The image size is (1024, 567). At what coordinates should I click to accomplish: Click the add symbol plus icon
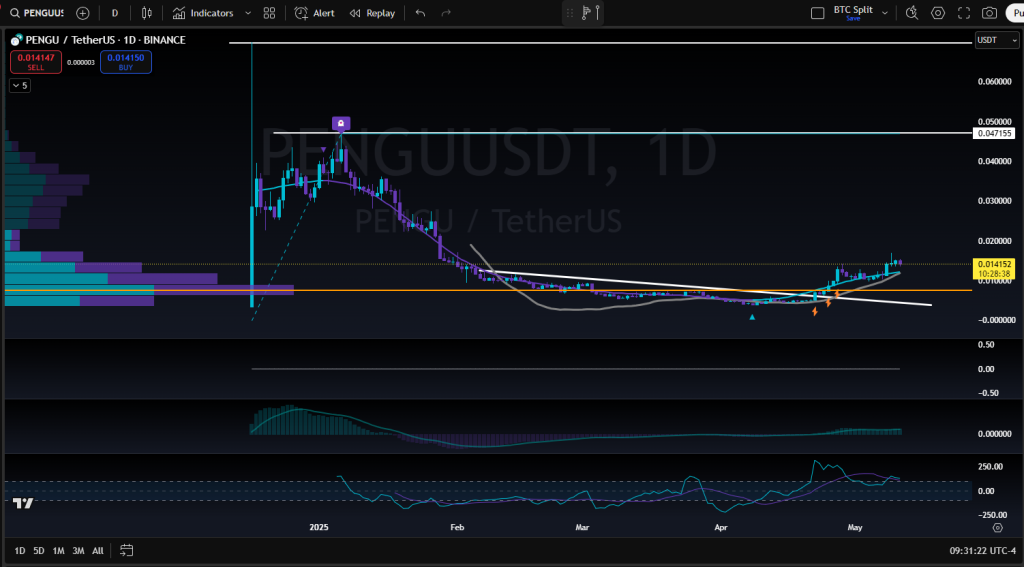(x=82, y=13)
